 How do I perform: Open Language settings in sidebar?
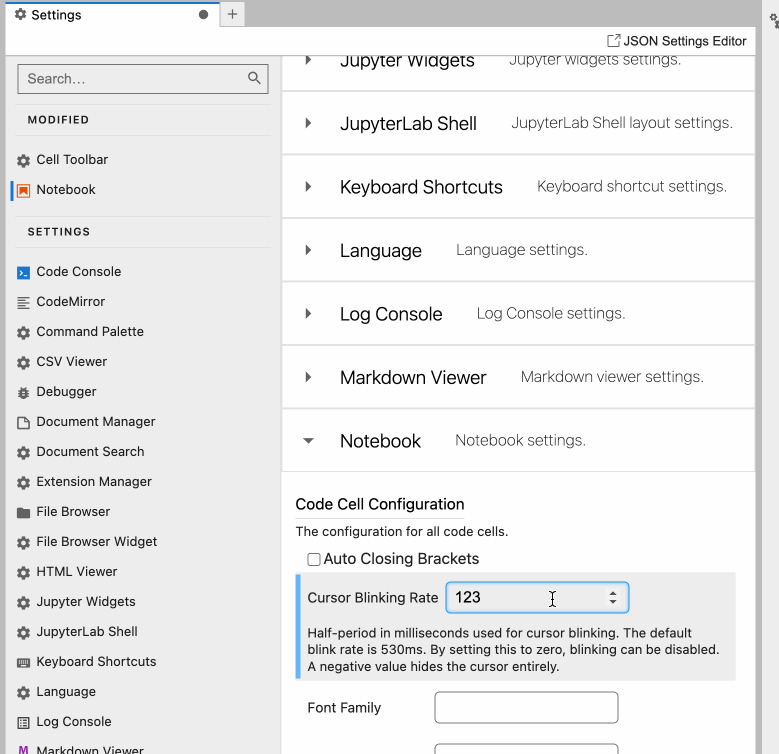pyautogui.click(x=66, y=691)
